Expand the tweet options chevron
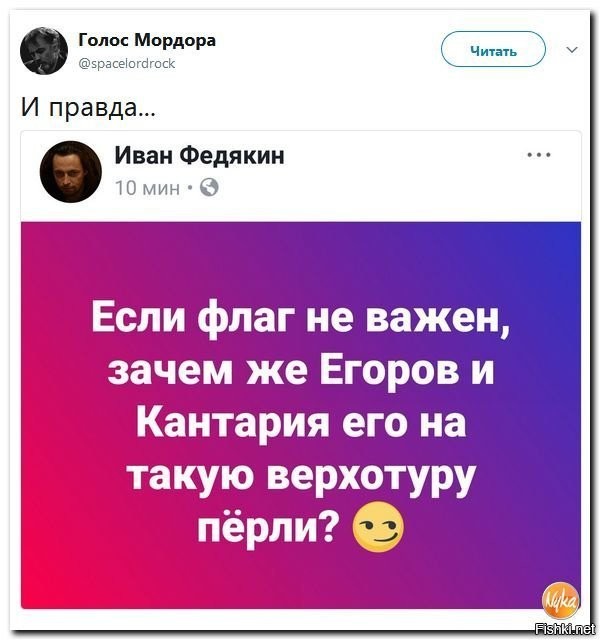 click(572, 50)
